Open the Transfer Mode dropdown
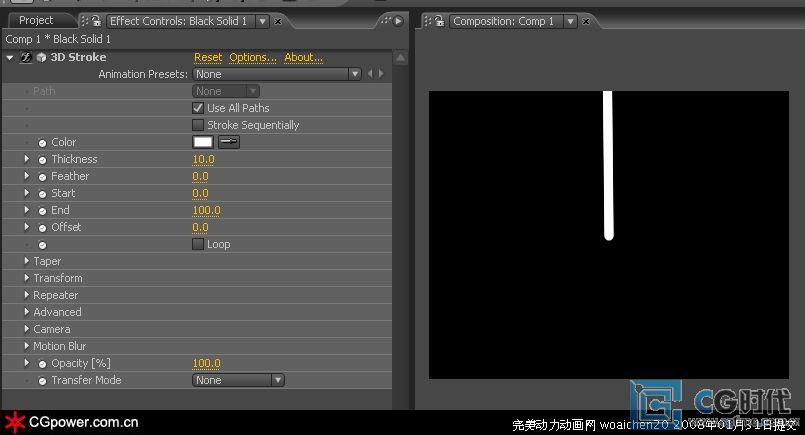The image size is (805, 435). pos(238,380)
